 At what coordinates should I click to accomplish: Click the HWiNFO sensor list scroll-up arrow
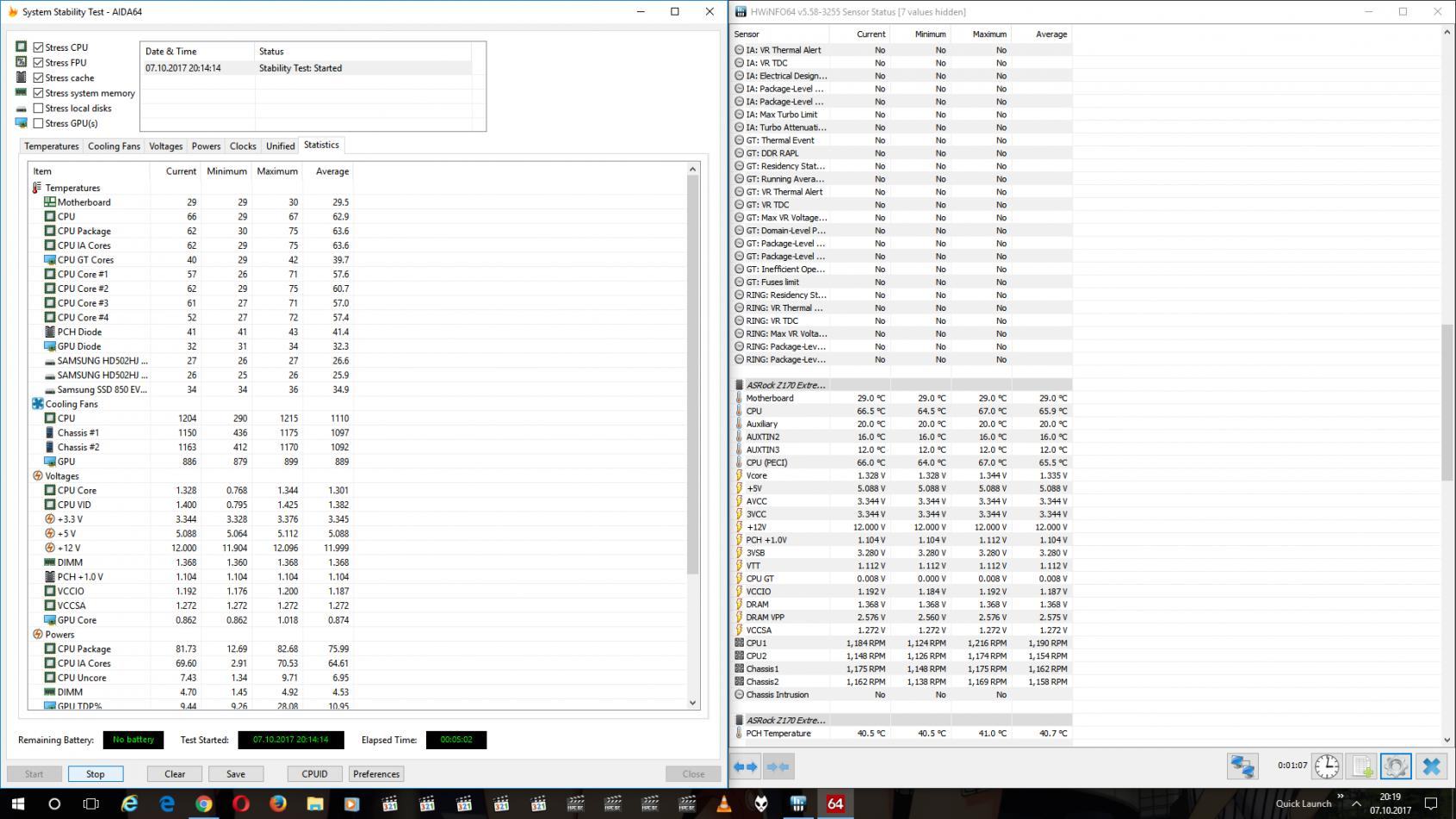1447,32
